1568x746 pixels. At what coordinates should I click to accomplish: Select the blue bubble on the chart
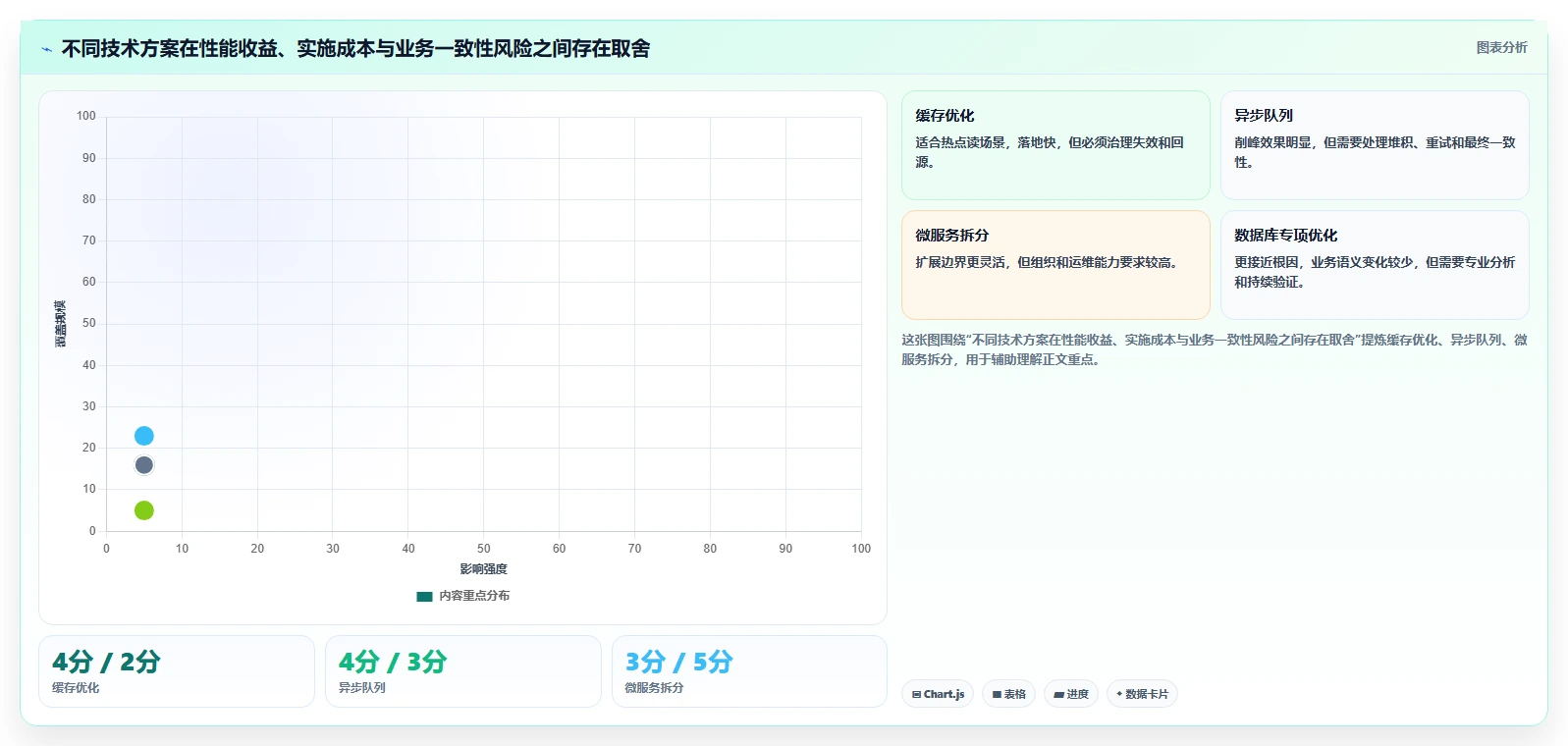tap(144, 436)
